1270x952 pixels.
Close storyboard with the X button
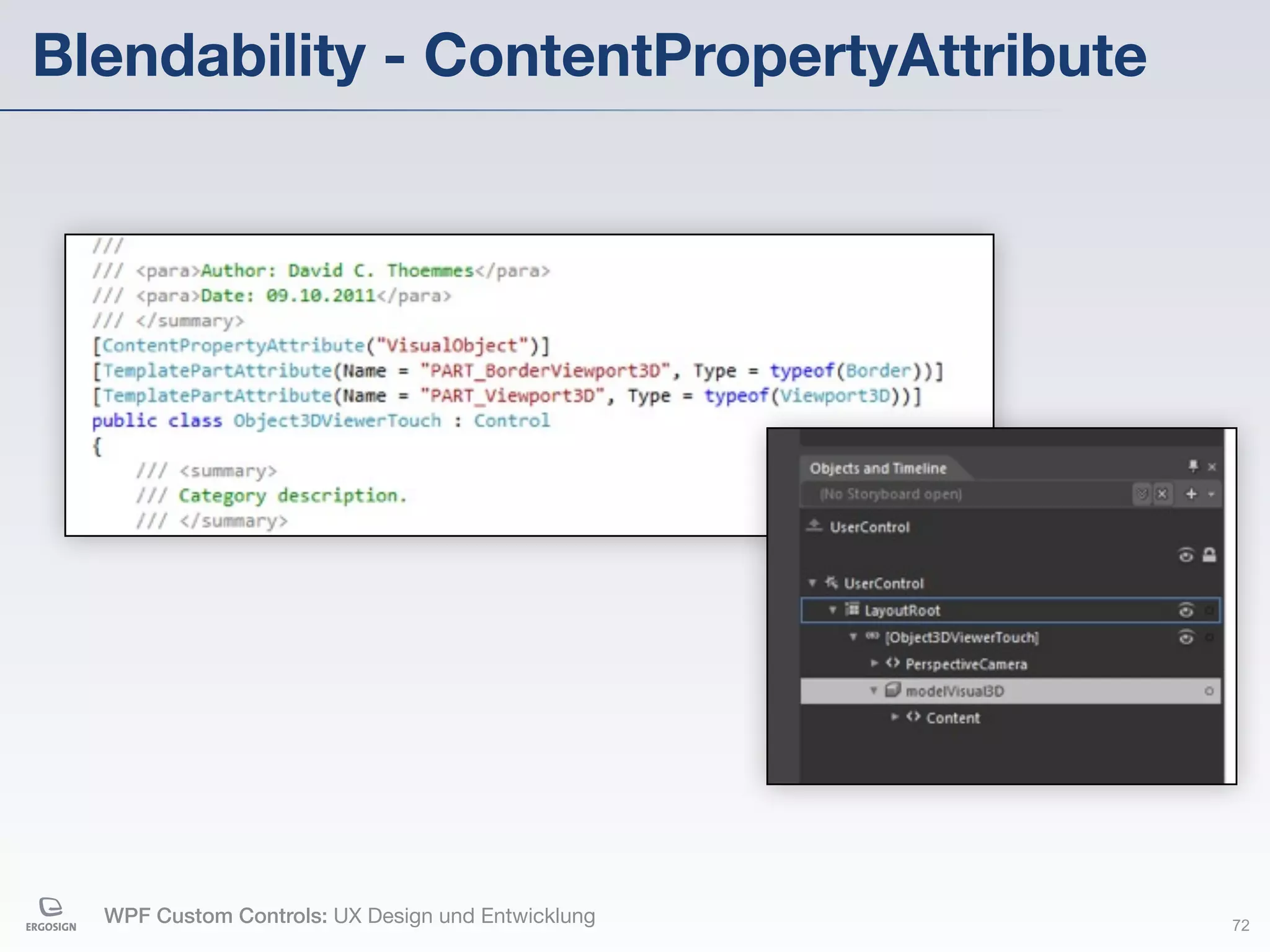tap(1162, 494)
